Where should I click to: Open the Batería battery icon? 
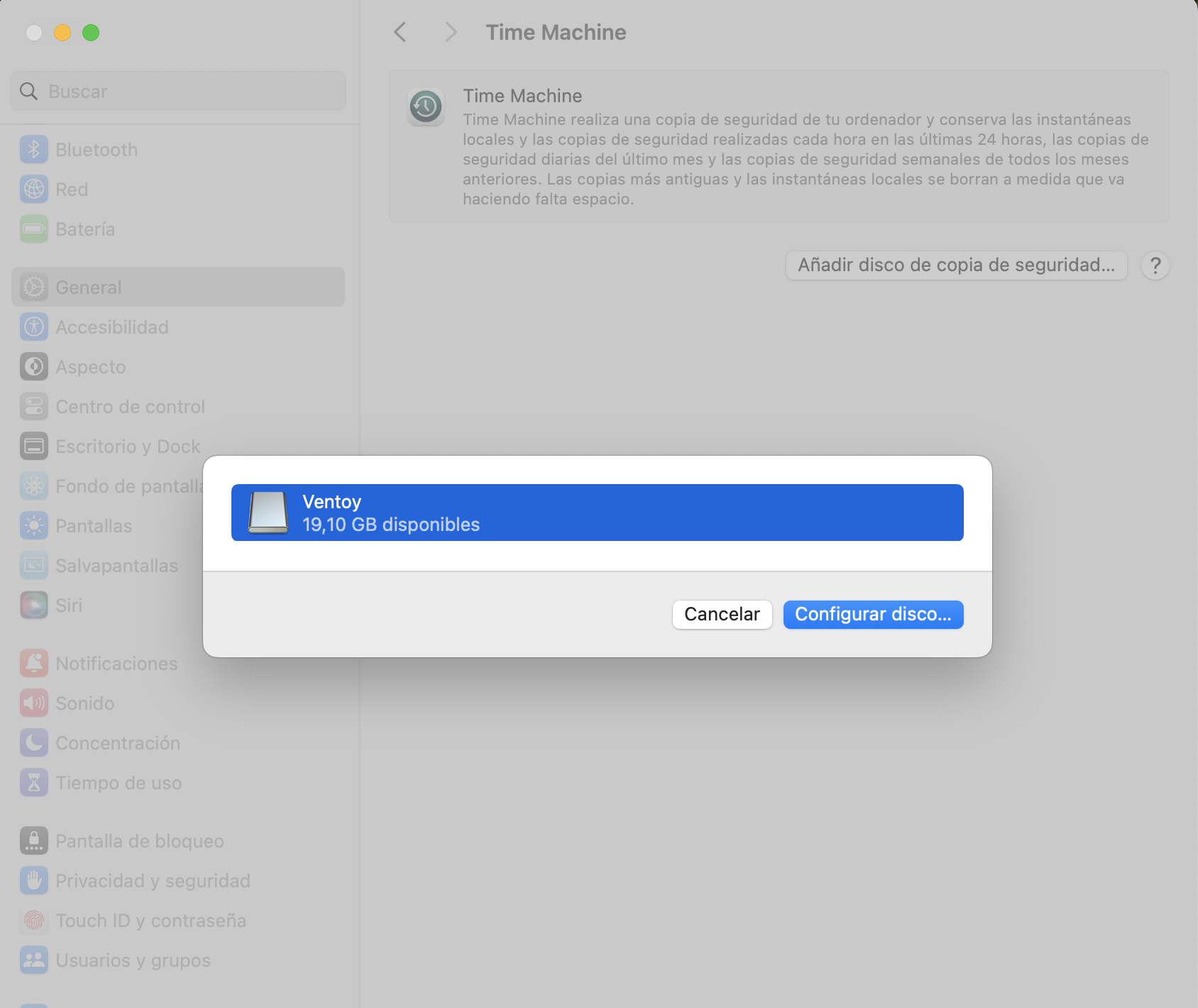click(x=34, y=229)
